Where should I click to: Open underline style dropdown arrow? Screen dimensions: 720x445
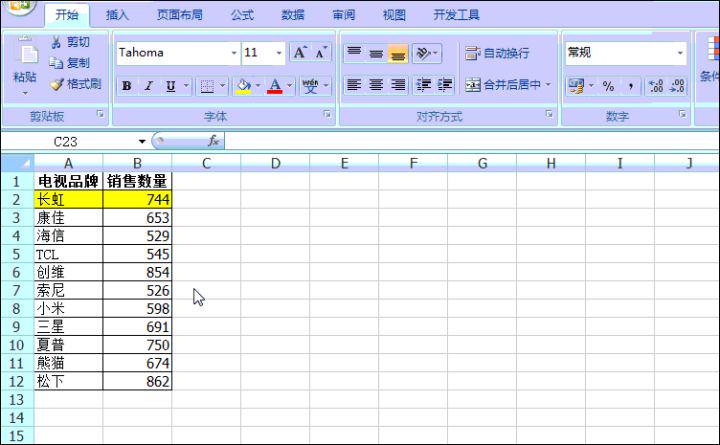point(186,85)
